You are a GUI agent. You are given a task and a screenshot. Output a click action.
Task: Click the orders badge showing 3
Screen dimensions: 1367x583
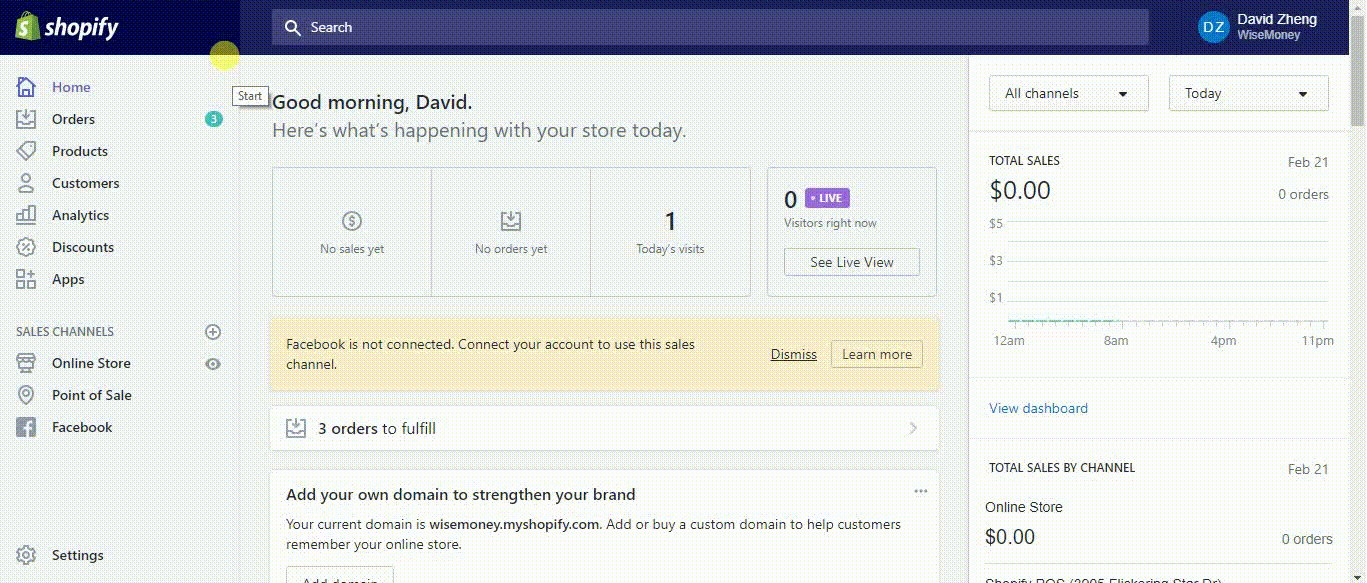click(213, 119)
